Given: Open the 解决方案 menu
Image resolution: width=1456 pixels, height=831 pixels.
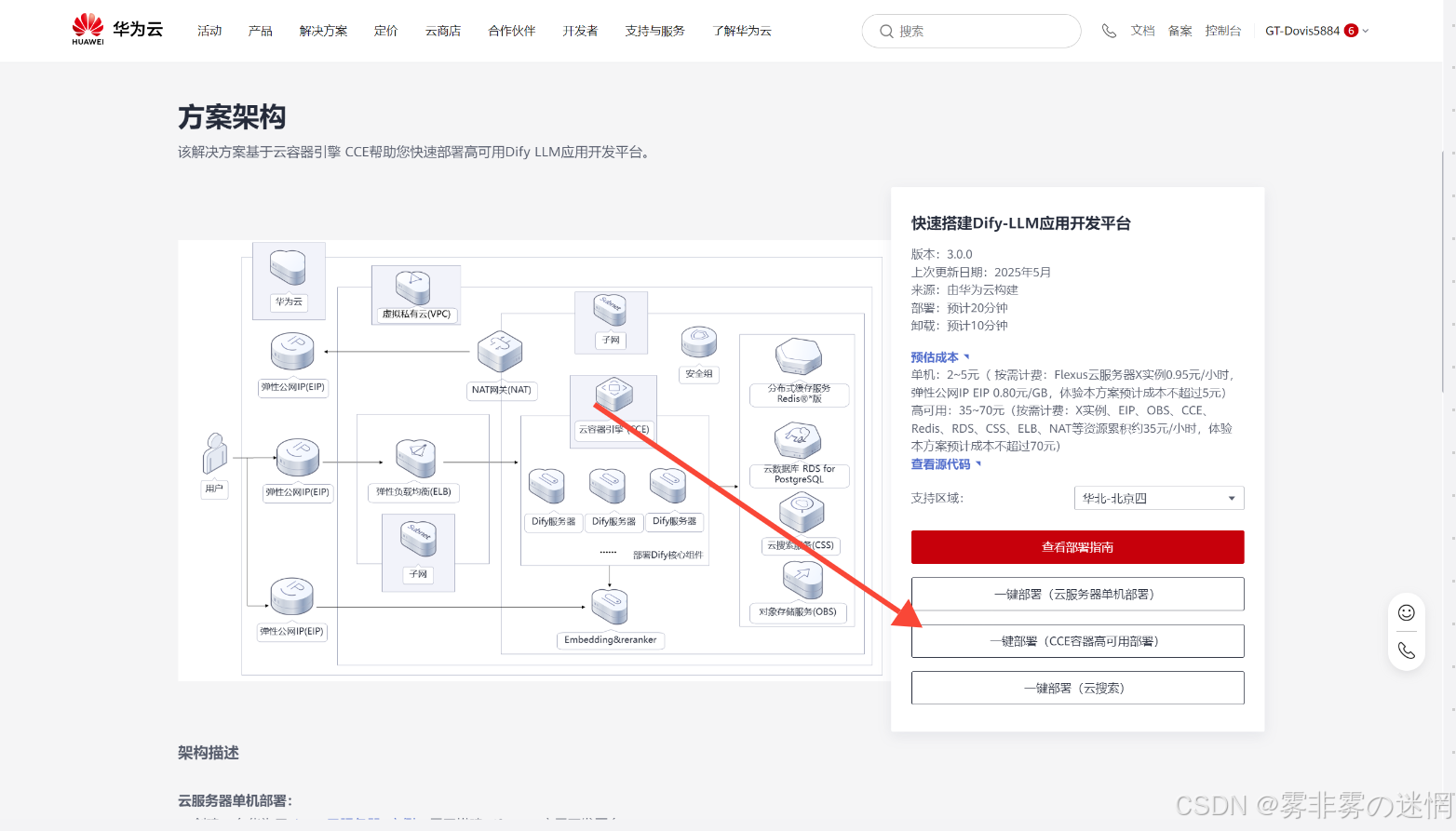Looking at the screenshot, I should point(323,31).
